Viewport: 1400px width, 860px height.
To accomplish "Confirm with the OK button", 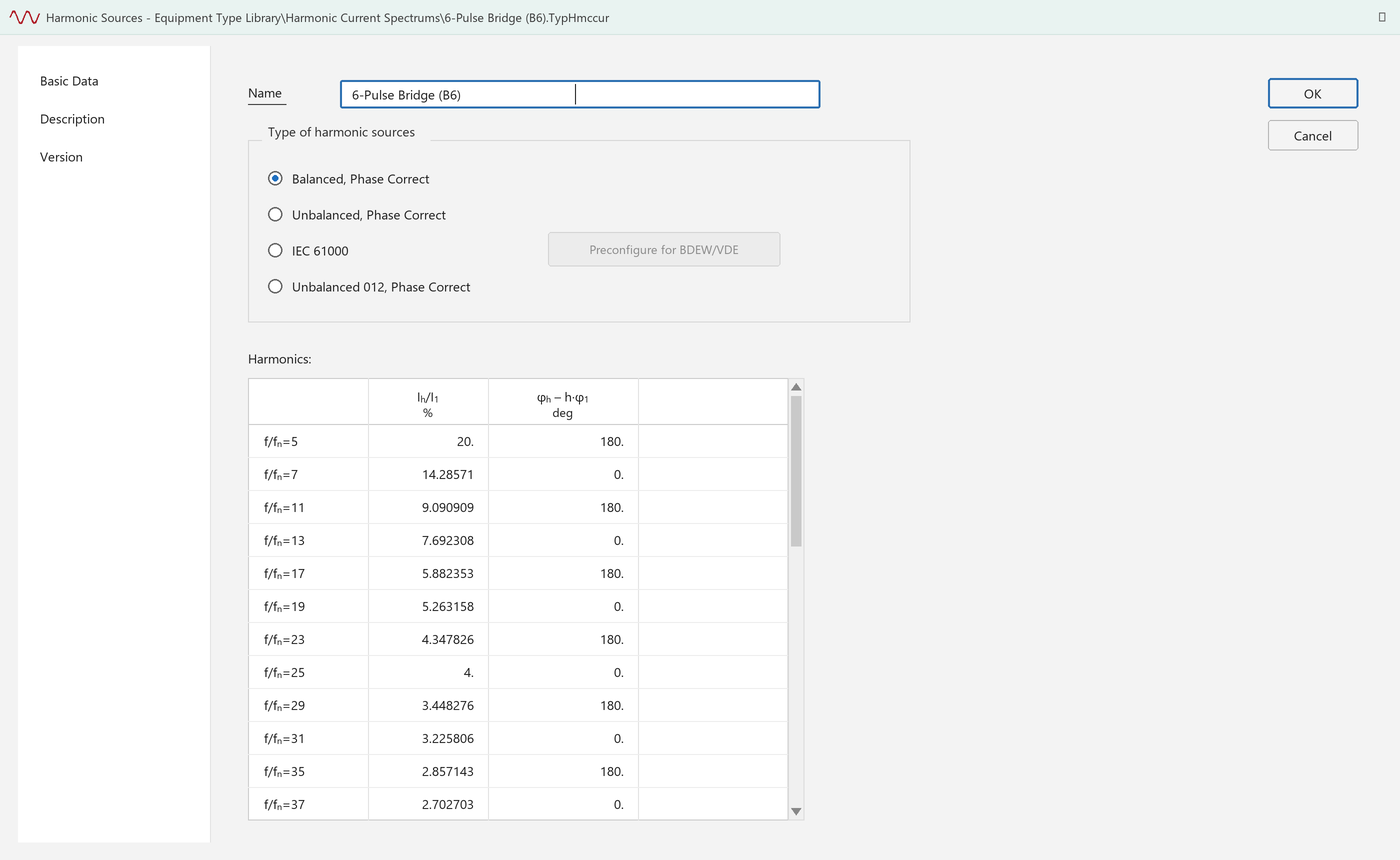I will point(1312,93).
